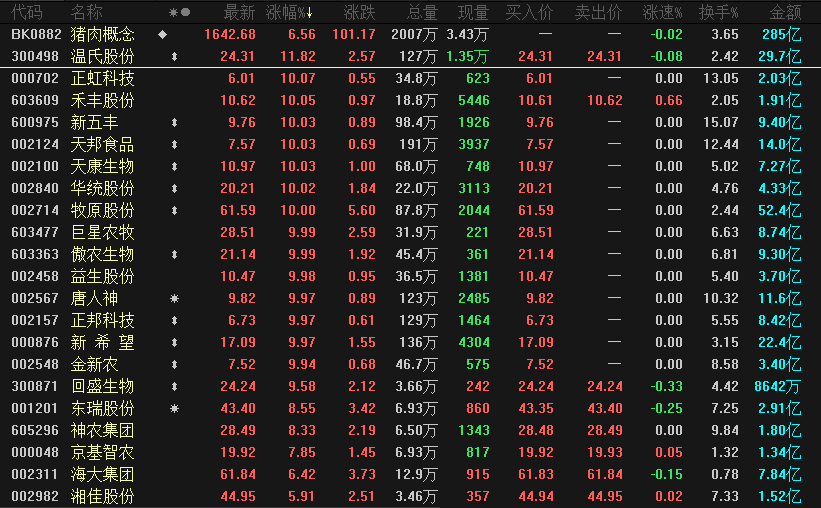Click 海大集团 change value 3.73

362,474
